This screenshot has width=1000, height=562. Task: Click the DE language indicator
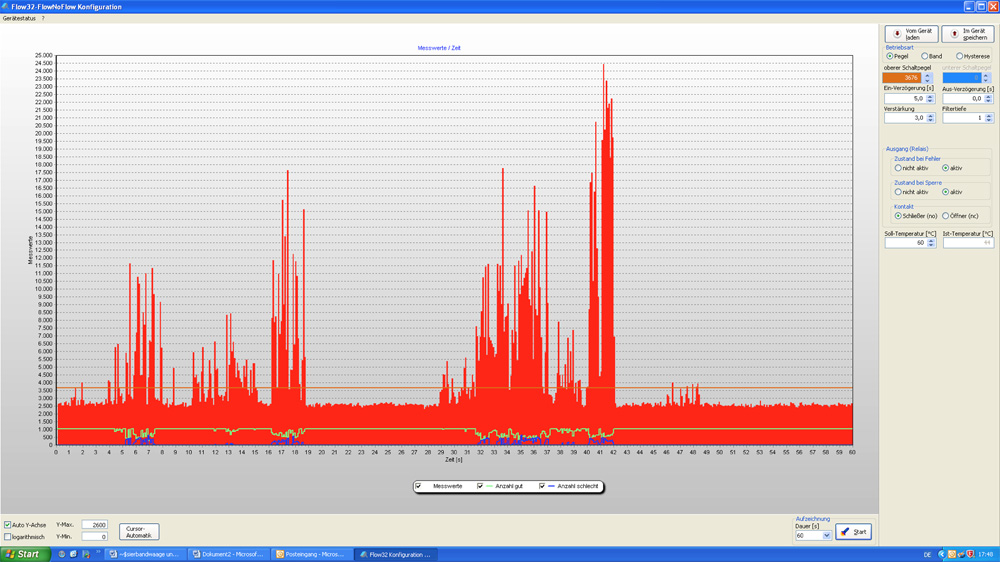(x=927, y=554)
